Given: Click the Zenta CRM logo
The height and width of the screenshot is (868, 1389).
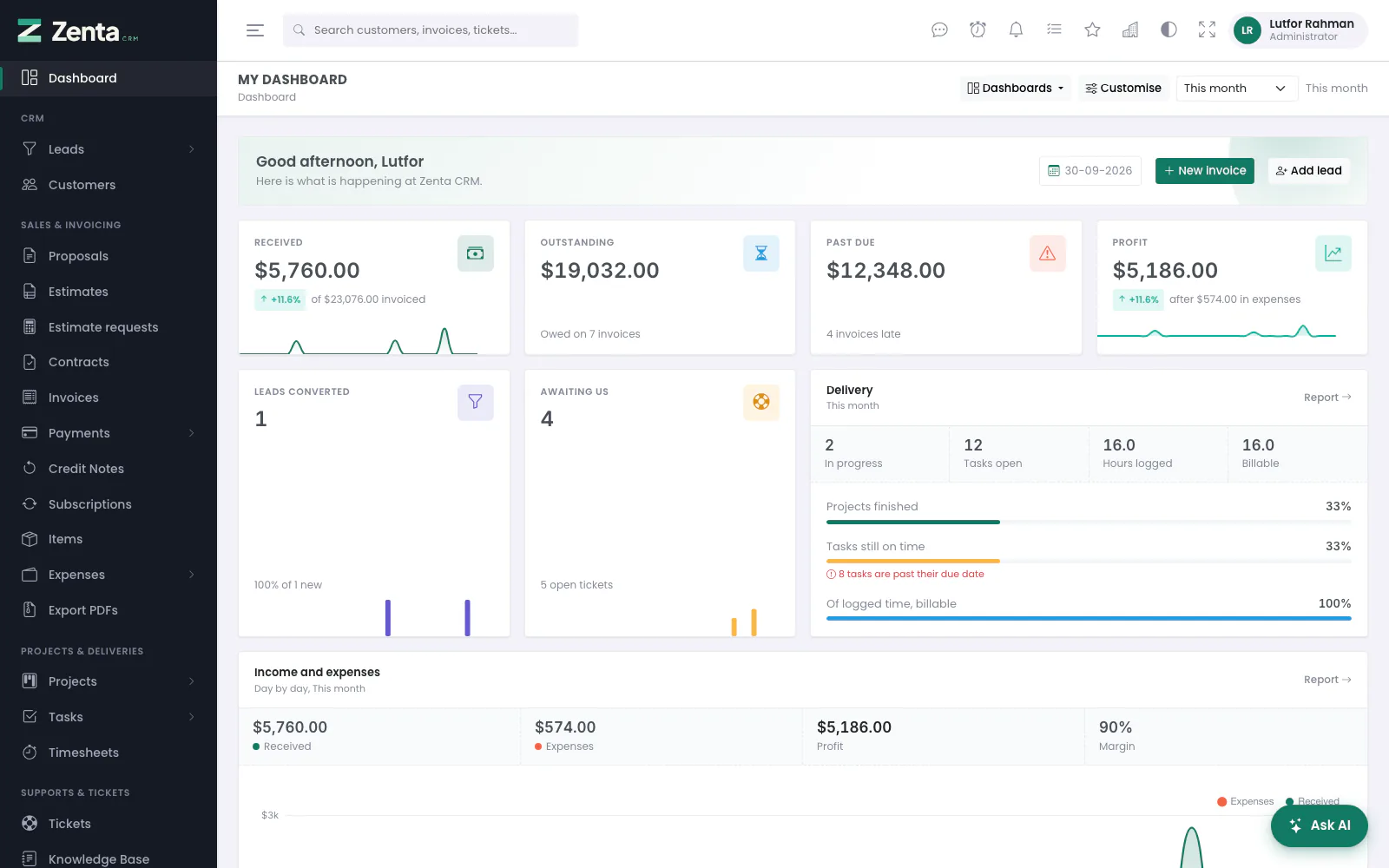Looking at the screenshot, I should click(78, 31).
